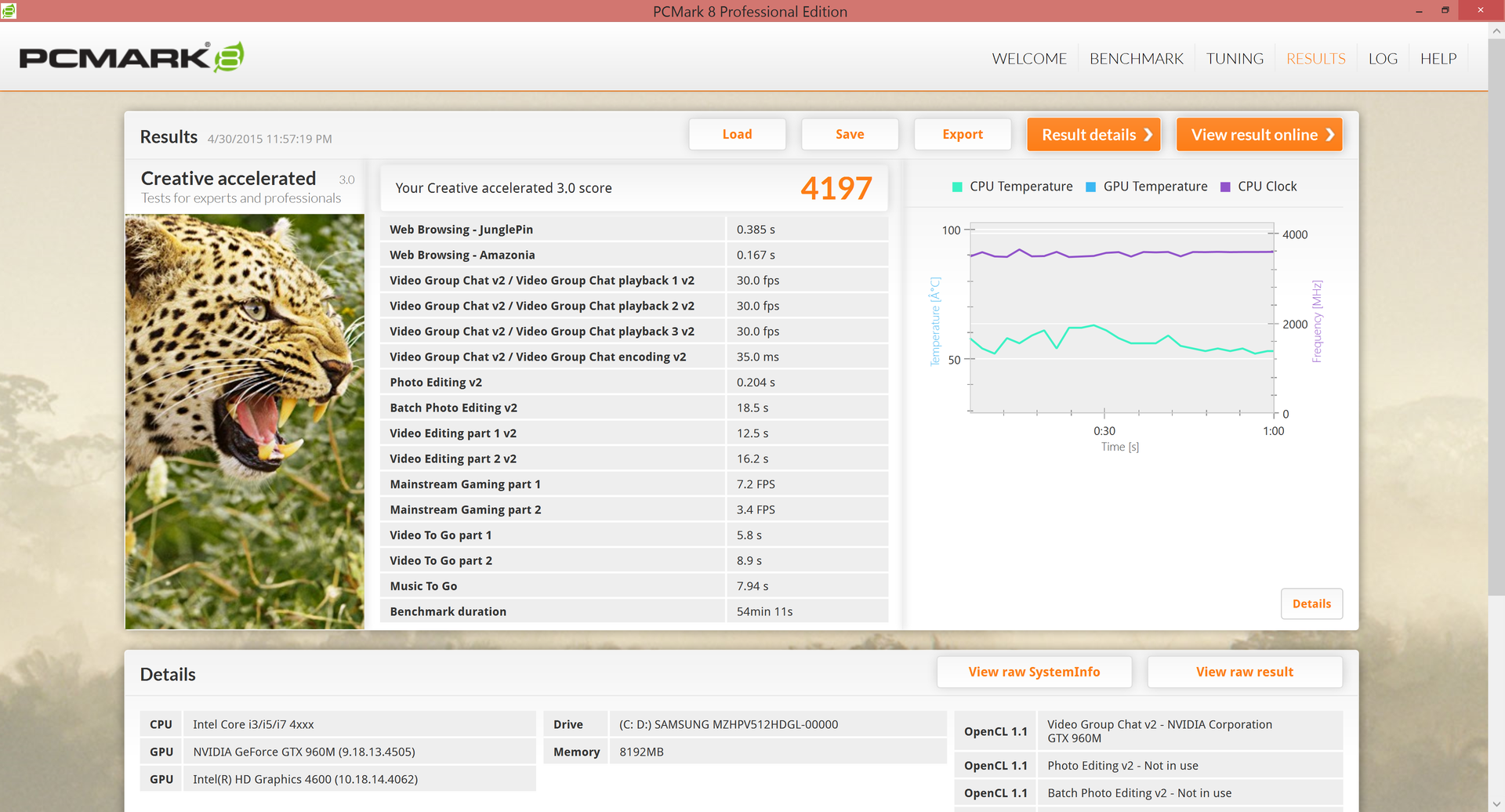Click Video Group Chat playback 2 v2 row

pos(634,306)
